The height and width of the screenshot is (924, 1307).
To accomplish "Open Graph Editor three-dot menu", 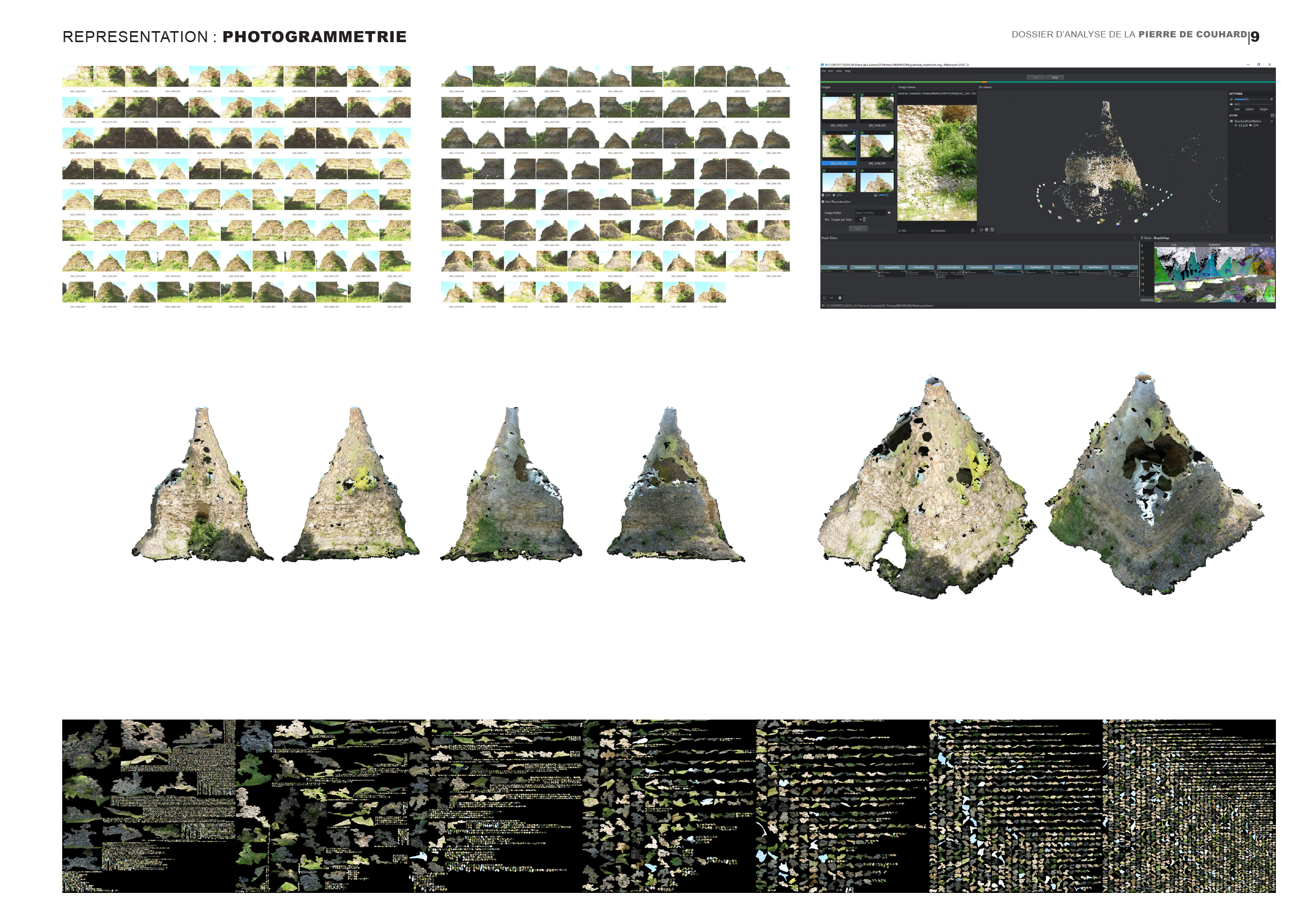I will coord(1135,239).
